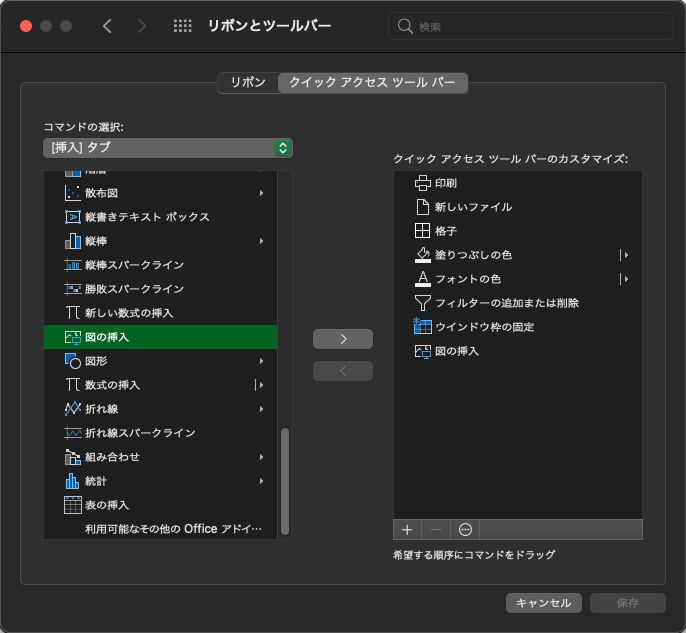Screen dimensions: 686x633
Task: Click the 散布図 scatter chart icon
Action: coord(72,193)
